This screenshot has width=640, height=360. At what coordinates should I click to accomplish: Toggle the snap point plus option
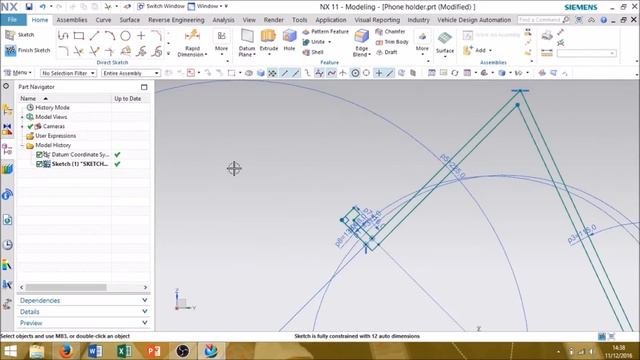pyautogui.click(x=379, y=73)
